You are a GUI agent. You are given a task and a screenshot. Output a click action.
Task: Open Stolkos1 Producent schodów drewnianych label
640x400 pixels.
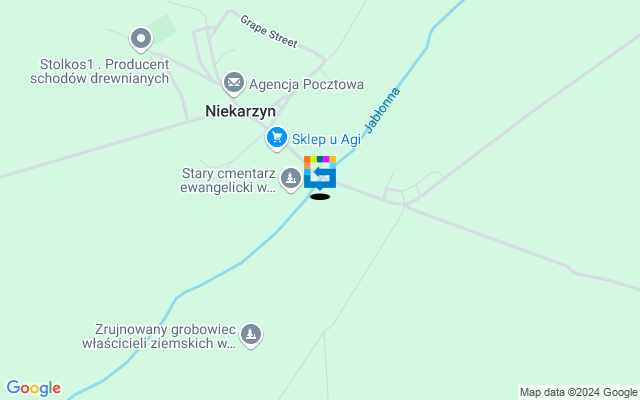coord(100,71)
